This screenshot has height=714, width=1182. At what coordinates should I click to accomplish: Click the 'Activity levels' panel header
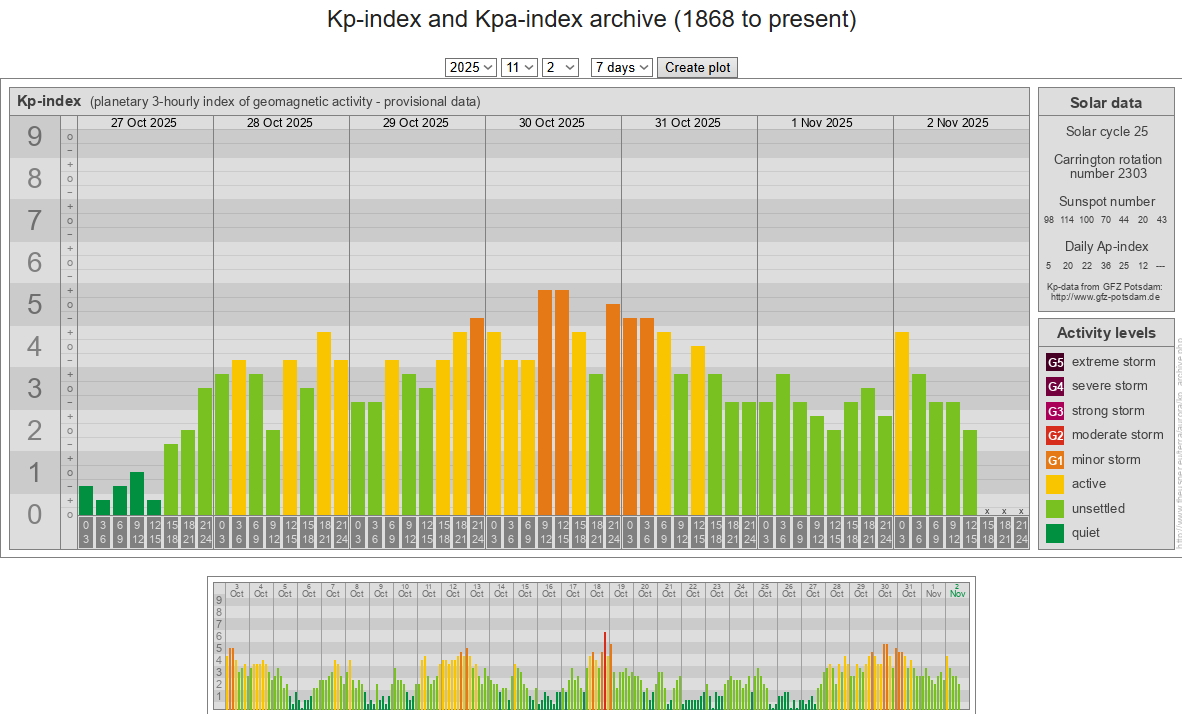(1106, 332)
